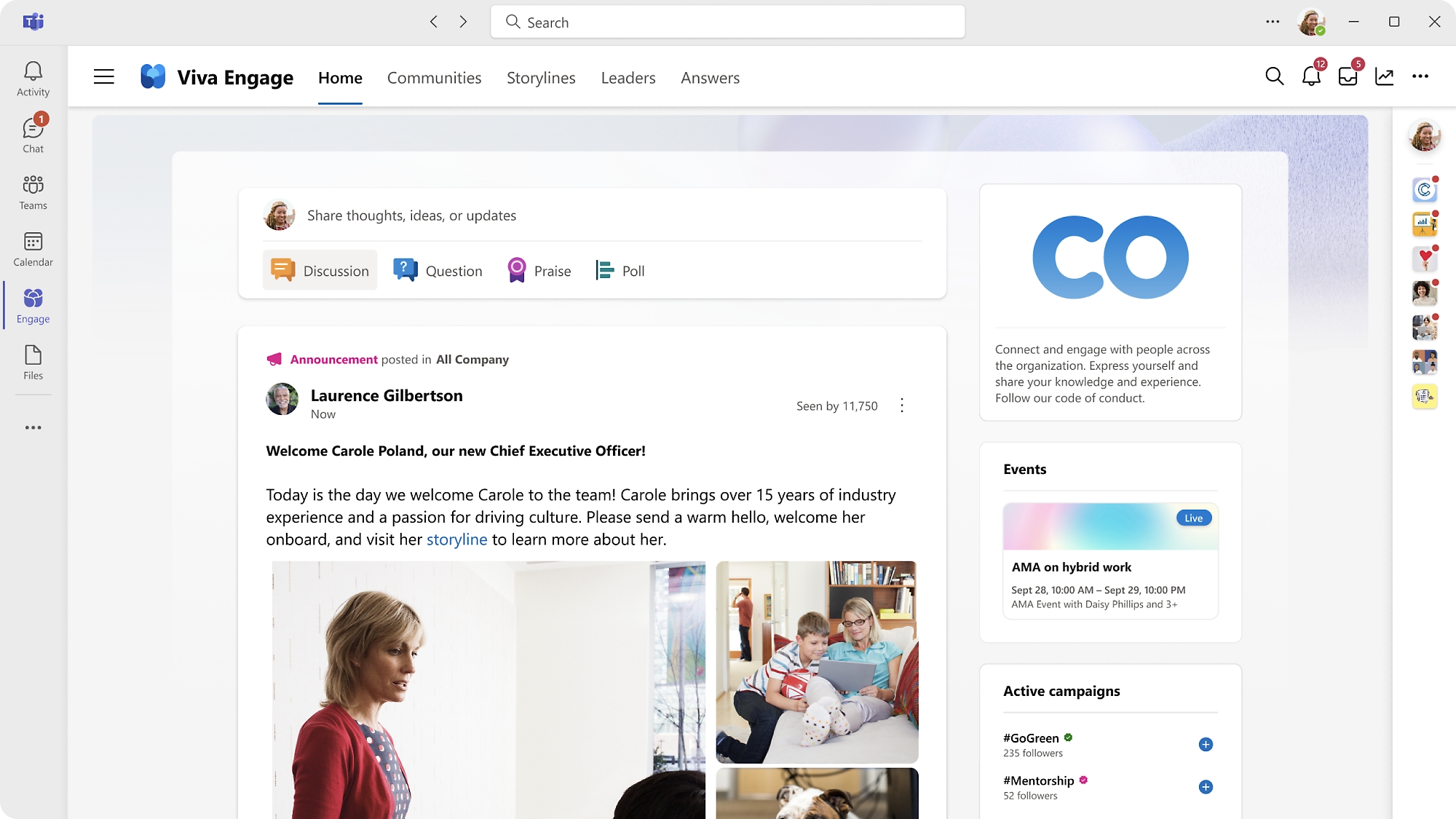Viewport: 1456px width, 819px height.
Task: Click the share thoughts input field
Action: tap(591, 214)
